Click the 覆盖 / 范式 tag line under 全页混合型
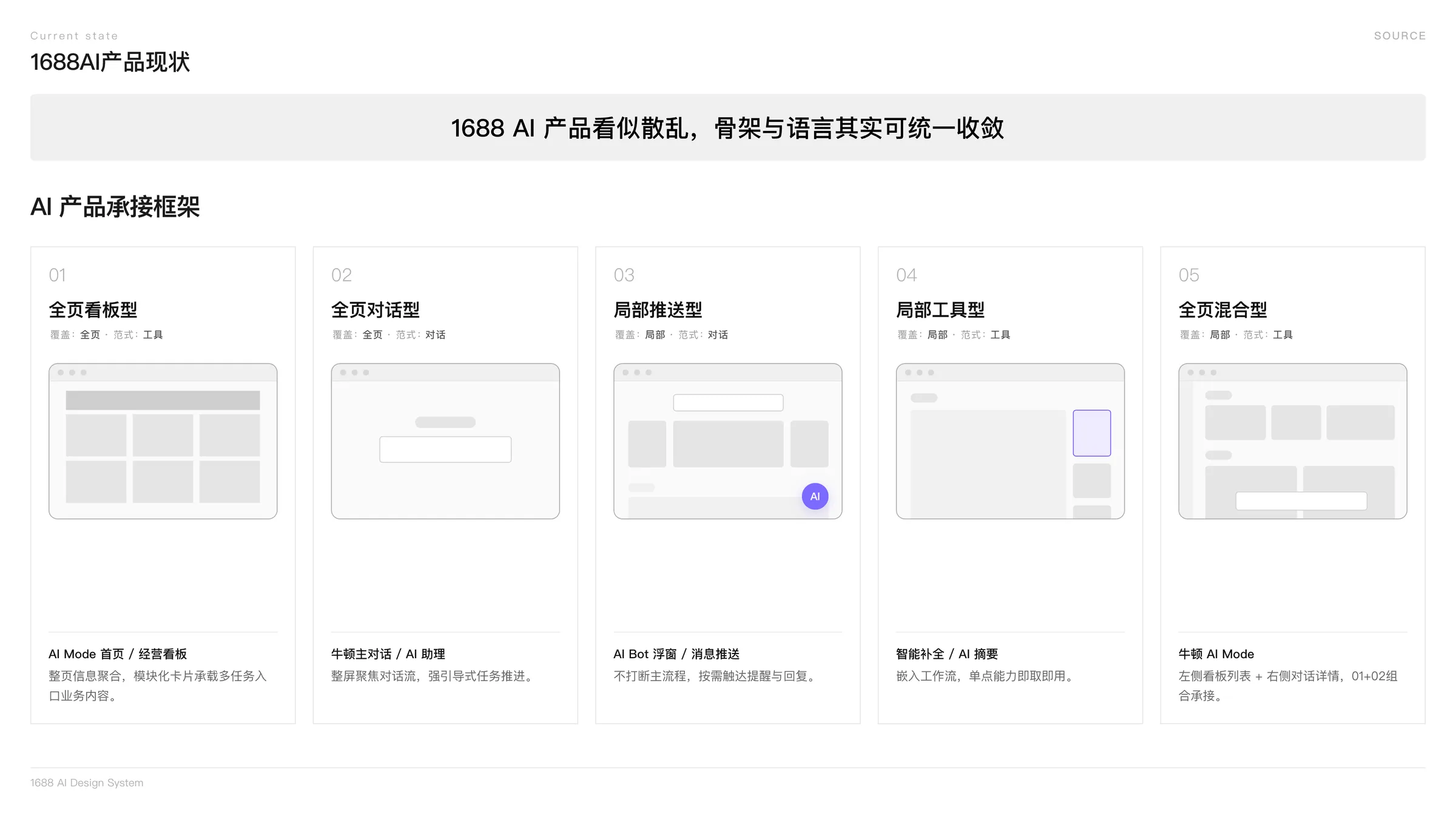This screenshot has width=1456, height=819. click(x=1236, y=335)
